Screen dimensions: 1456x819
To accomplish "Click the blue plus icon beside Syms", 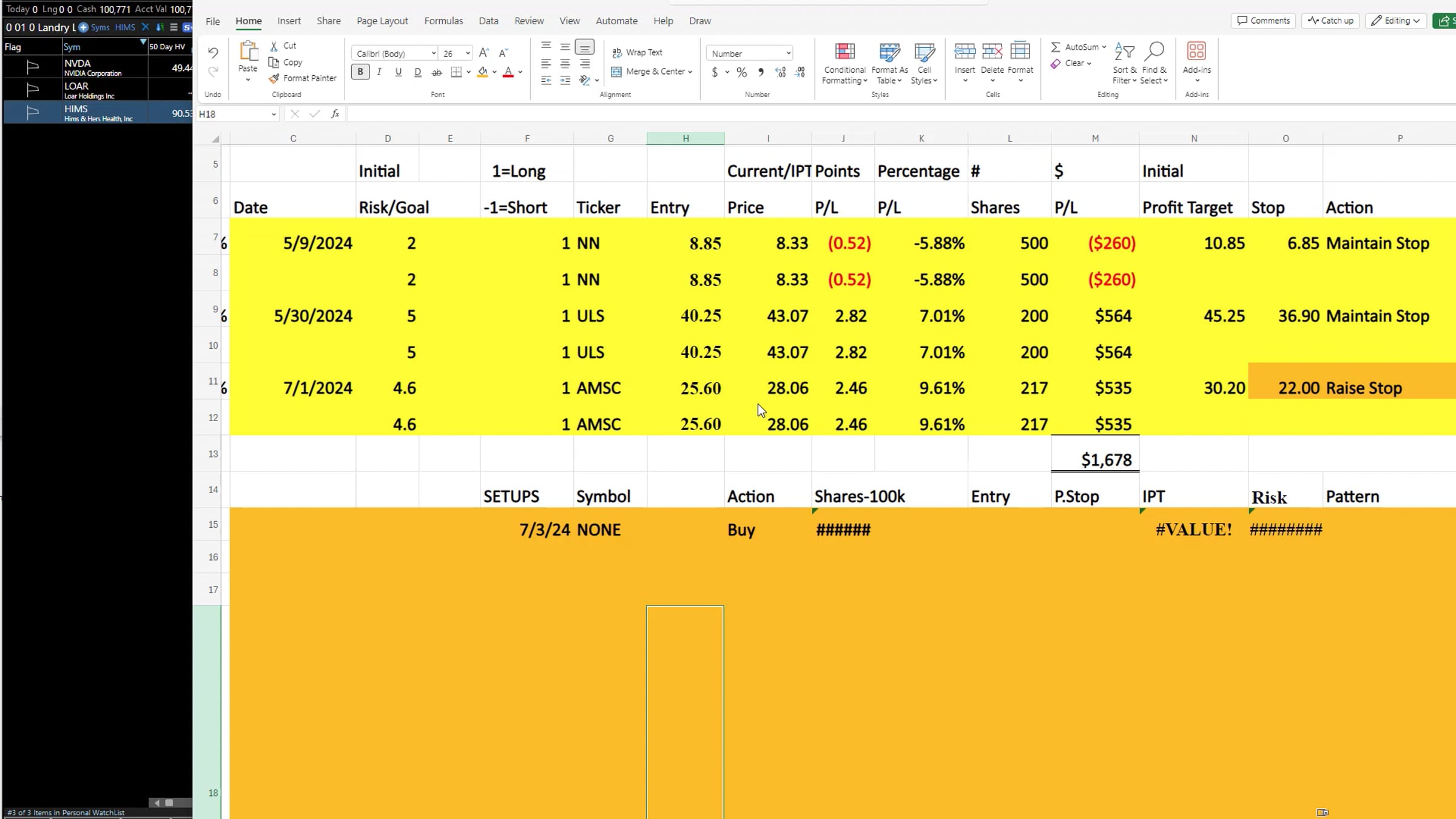I will tap(84, 27).
